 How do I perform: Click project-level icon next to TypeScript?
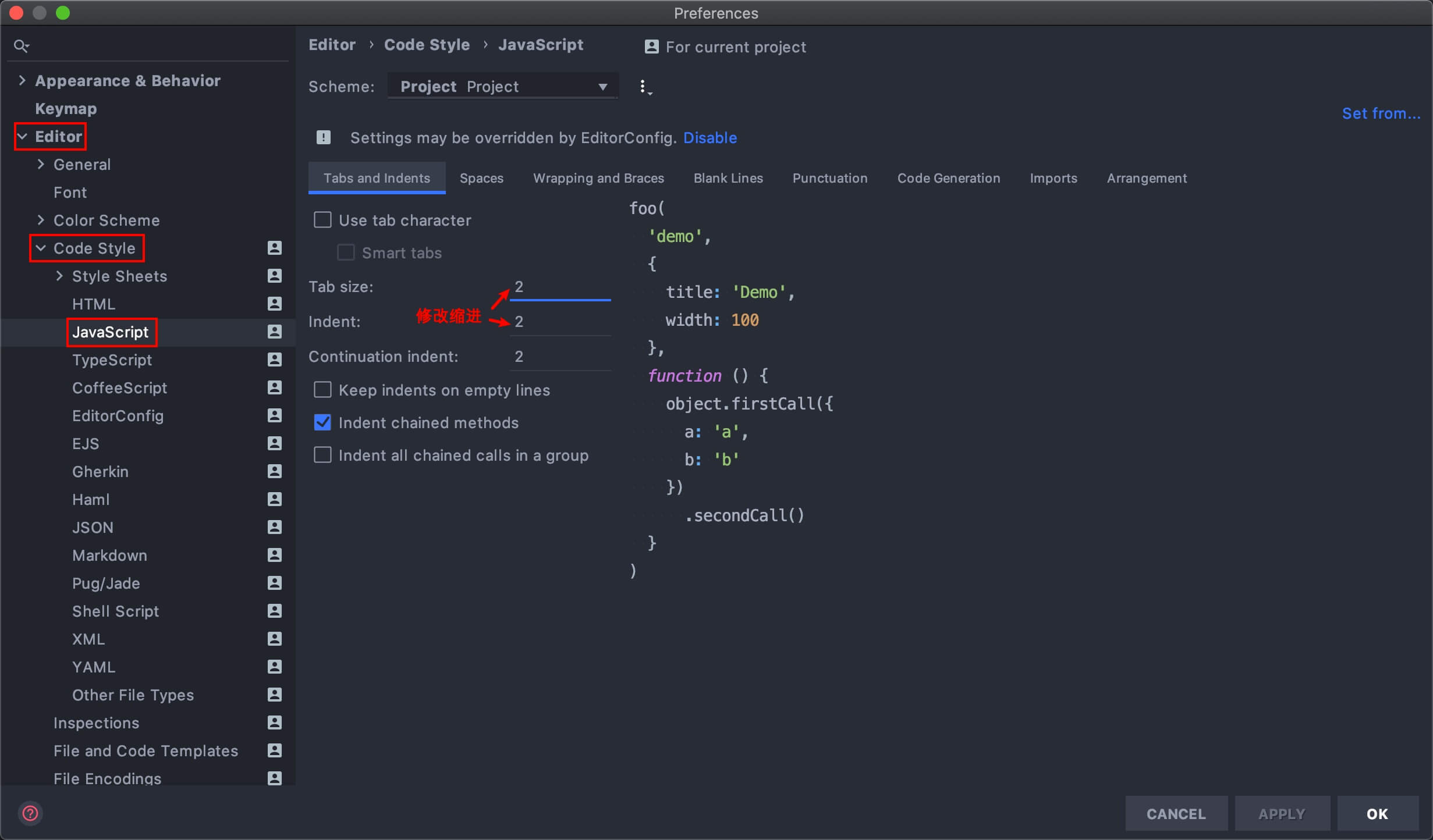tap(274, 360)
